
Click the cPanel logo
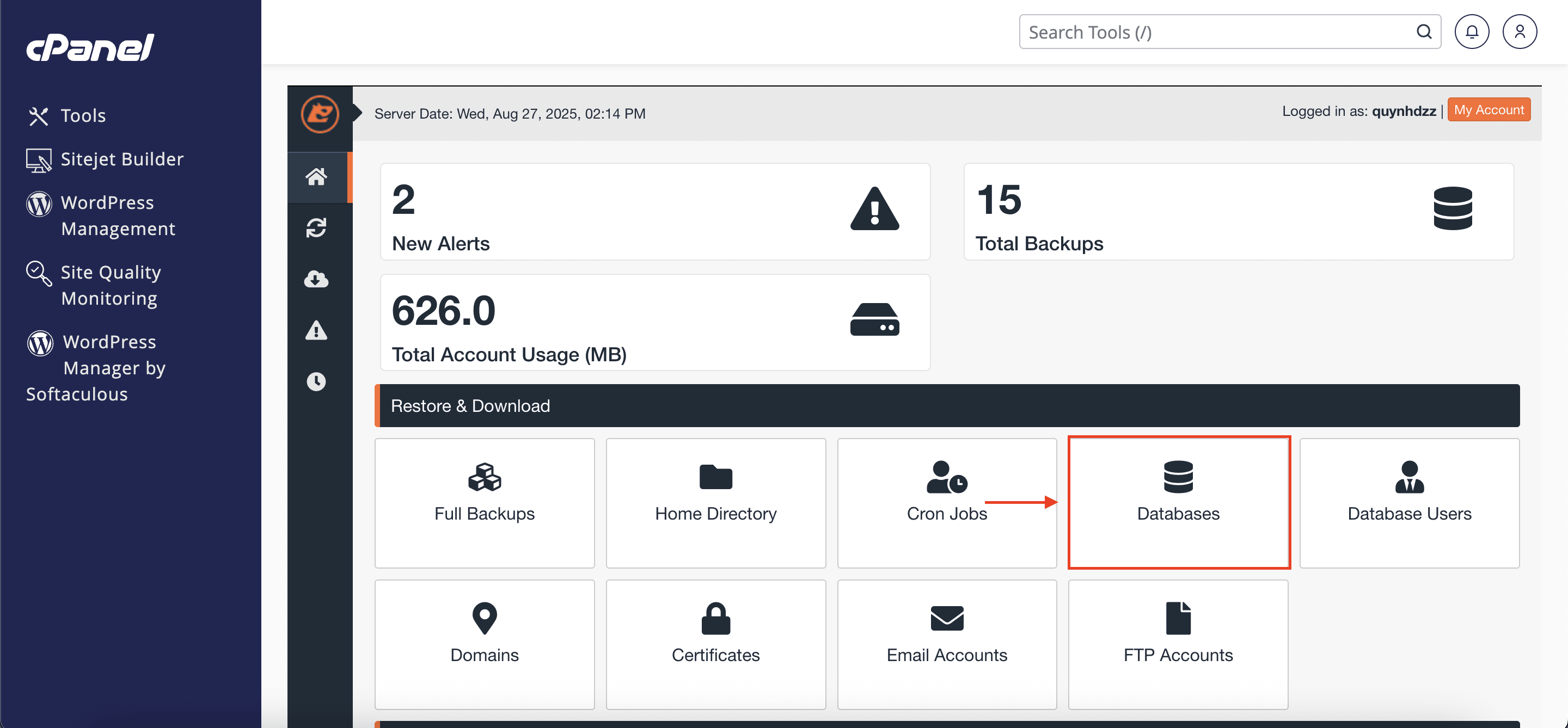(x=90, y=47)
